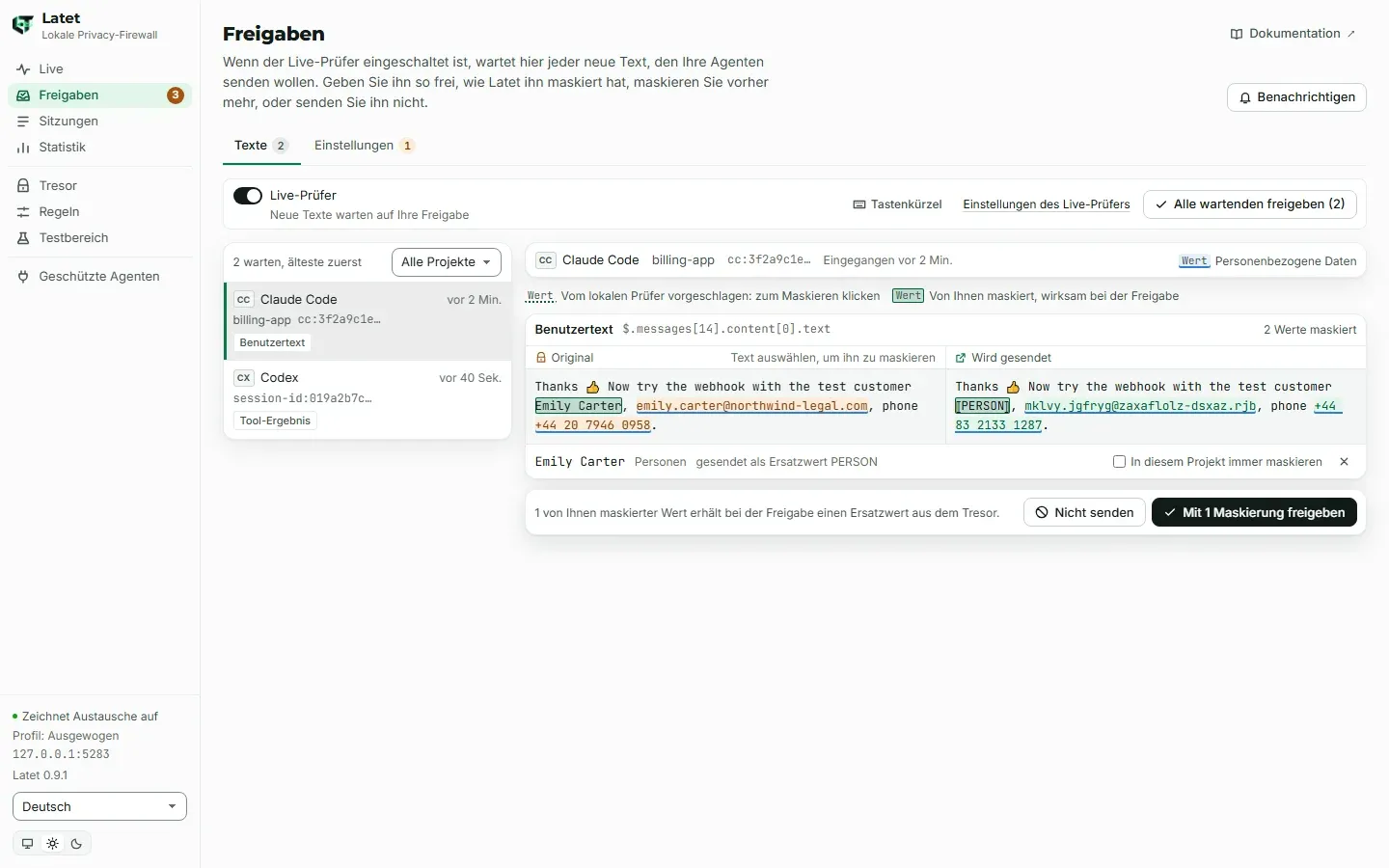Dismiss the Emily Carter masking row
The width and height of the screenshot is (1389, 868).
pos(1344,462)
